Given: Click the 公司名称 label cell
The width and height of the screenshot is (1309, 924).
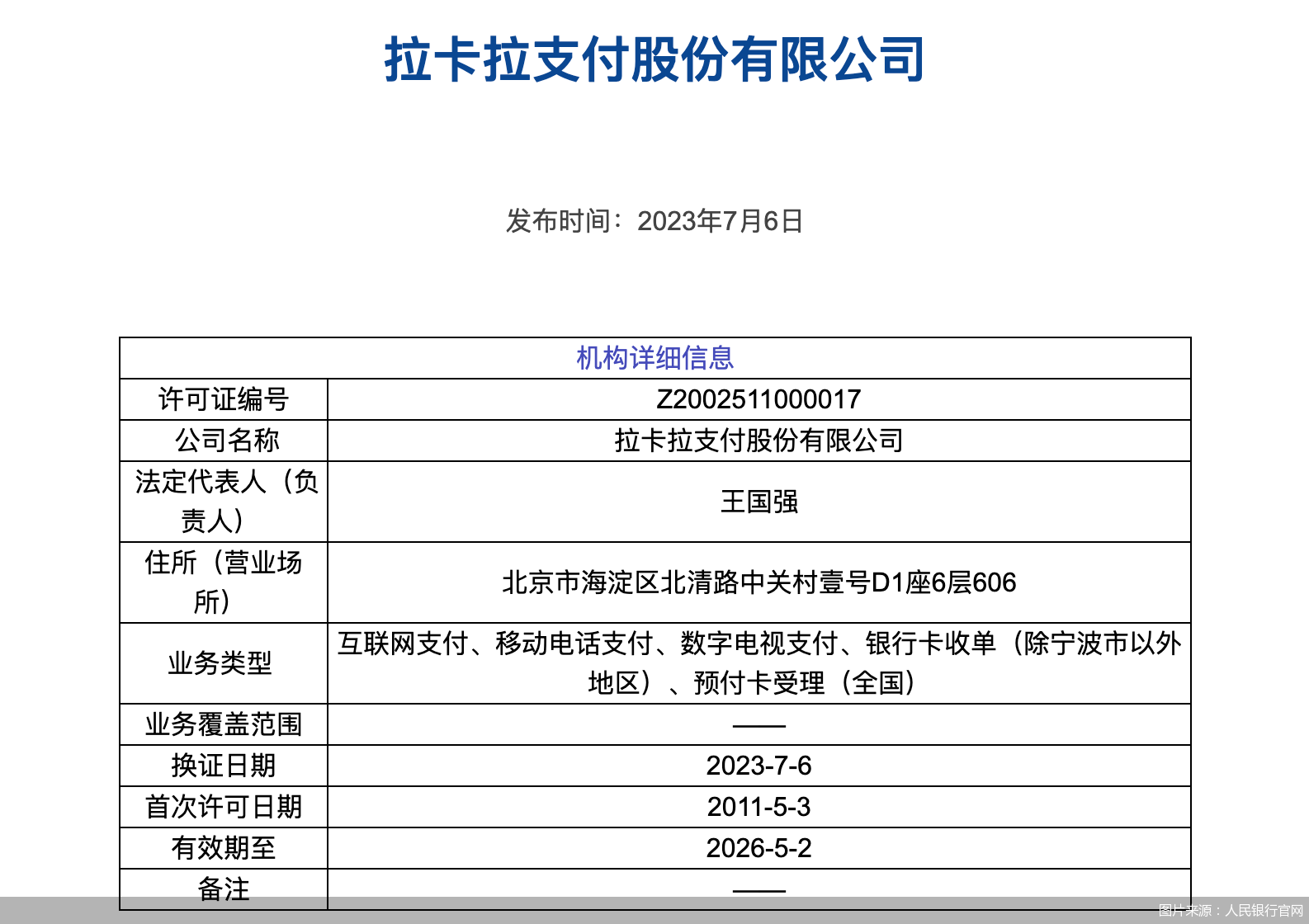Looking at the screenshot, I should (224, 441).
